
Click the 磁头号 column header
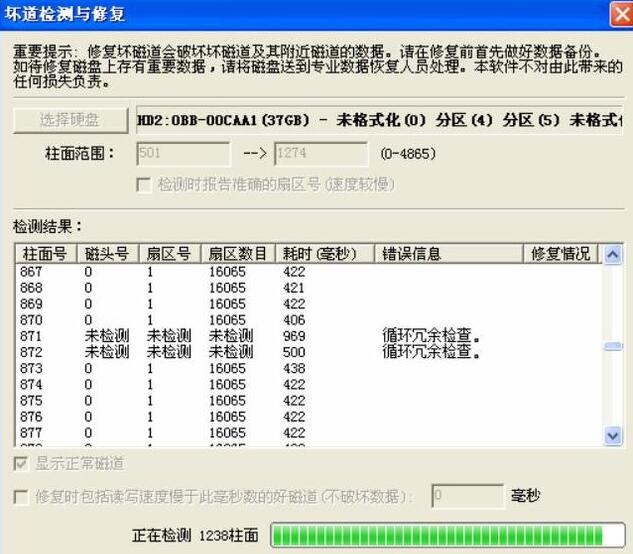pyautogui.click(x=108, y=254)
